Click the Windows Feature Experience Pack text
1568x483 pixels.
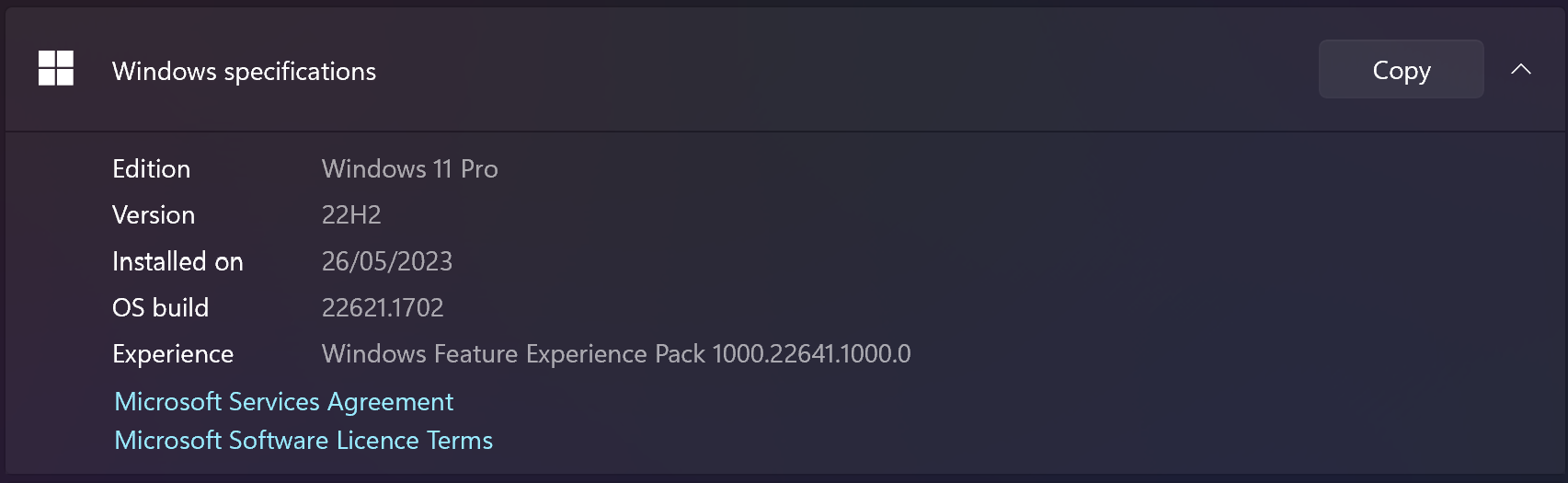pyautogui.click(x=513, y=354)
